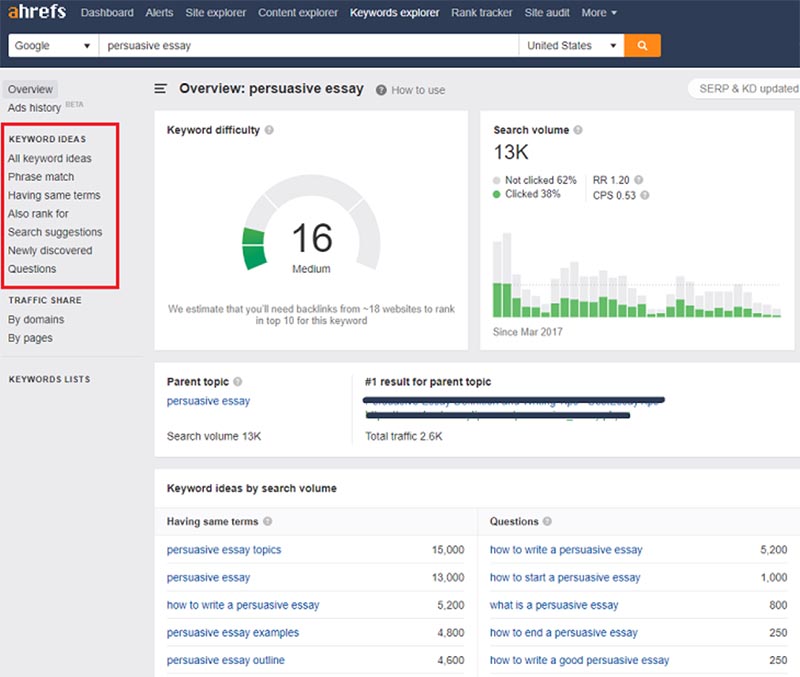800x677 pixels.
Task: Click the RR 1.20 info icon
Action: 639,180
